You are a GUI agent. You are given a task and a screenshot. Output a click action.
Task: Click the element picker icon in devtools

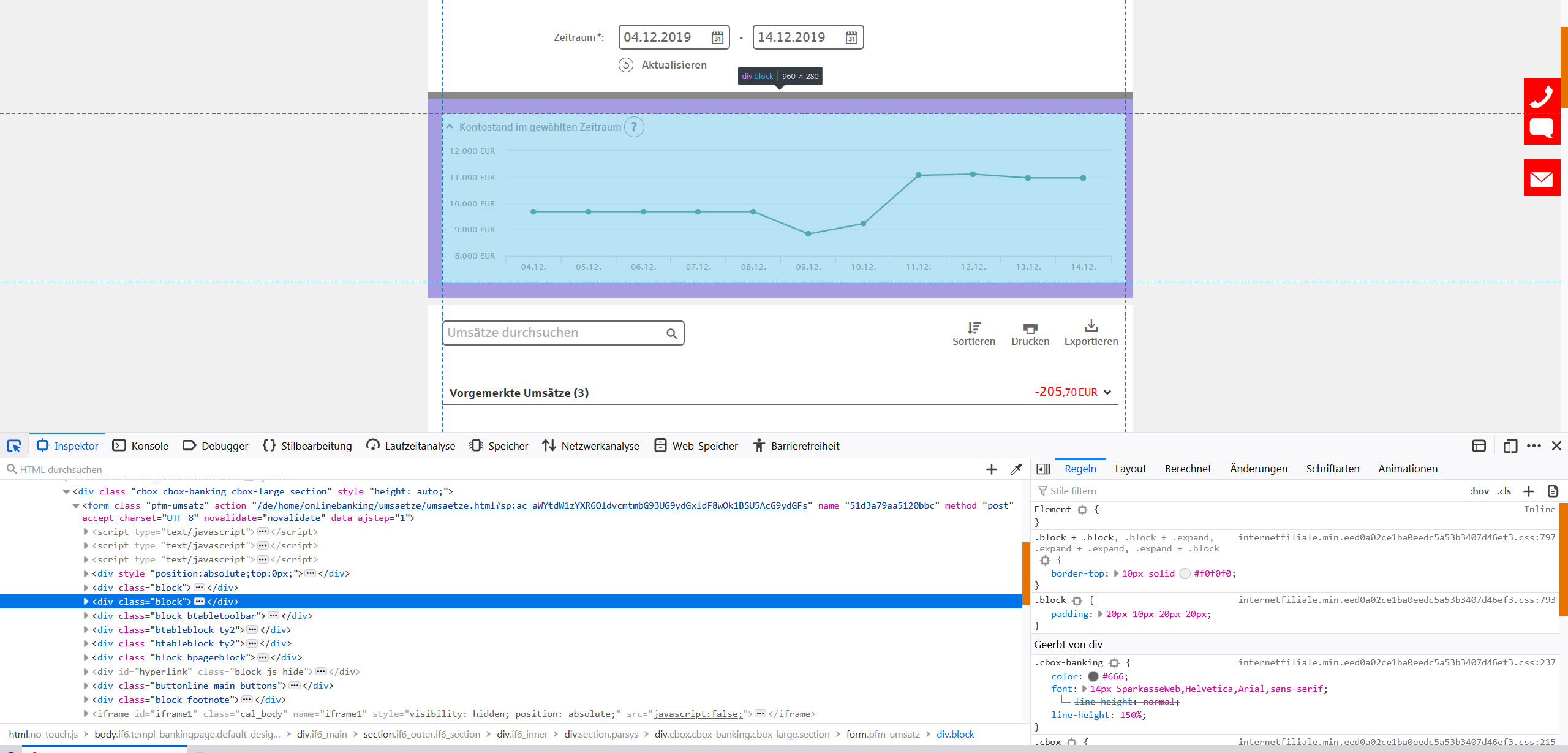click(13, 445)
